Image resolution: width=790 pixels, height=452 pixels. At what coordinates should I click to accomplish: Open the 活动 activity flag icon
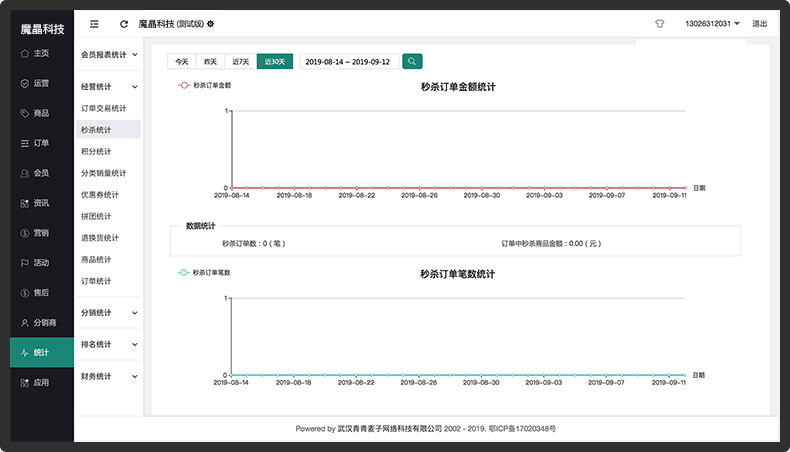click(25, 263)
